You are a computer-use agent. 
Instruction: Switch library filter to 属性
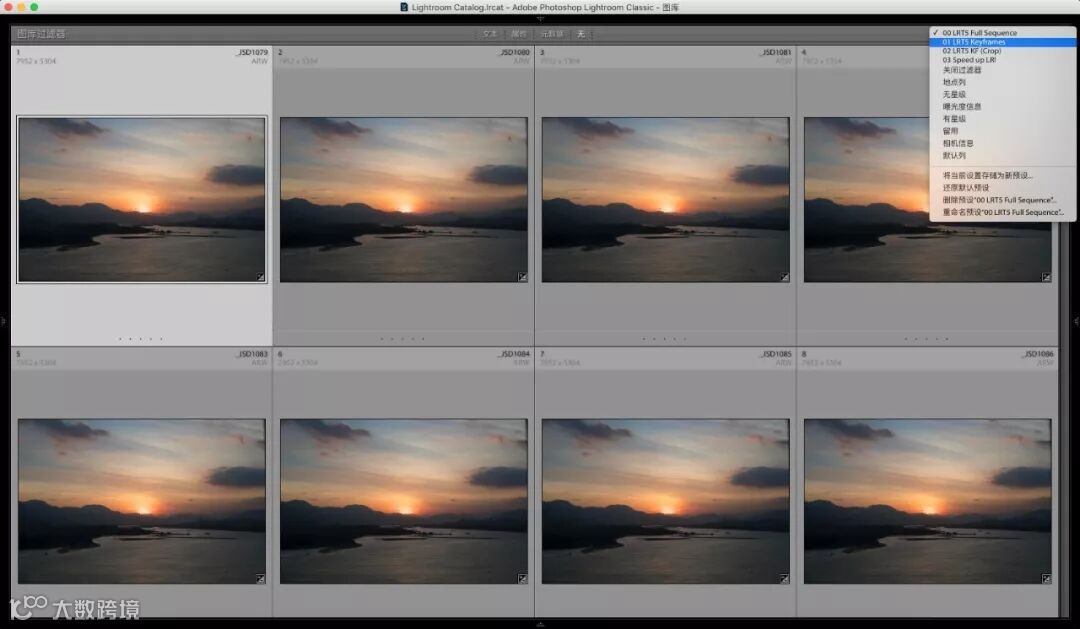point(519,34)
